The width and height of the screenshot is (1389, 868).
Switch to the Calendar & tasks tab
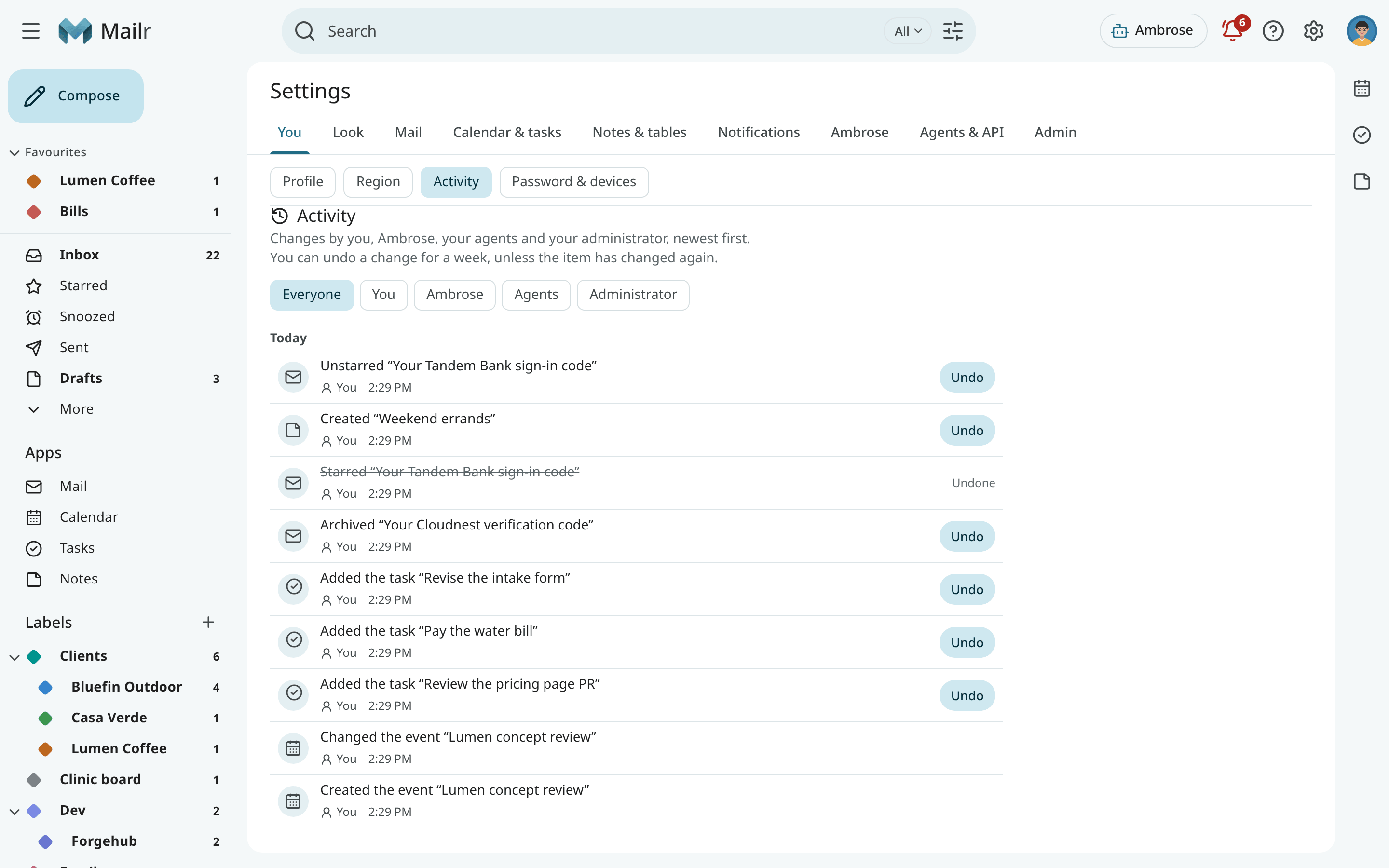pos(507,133)
